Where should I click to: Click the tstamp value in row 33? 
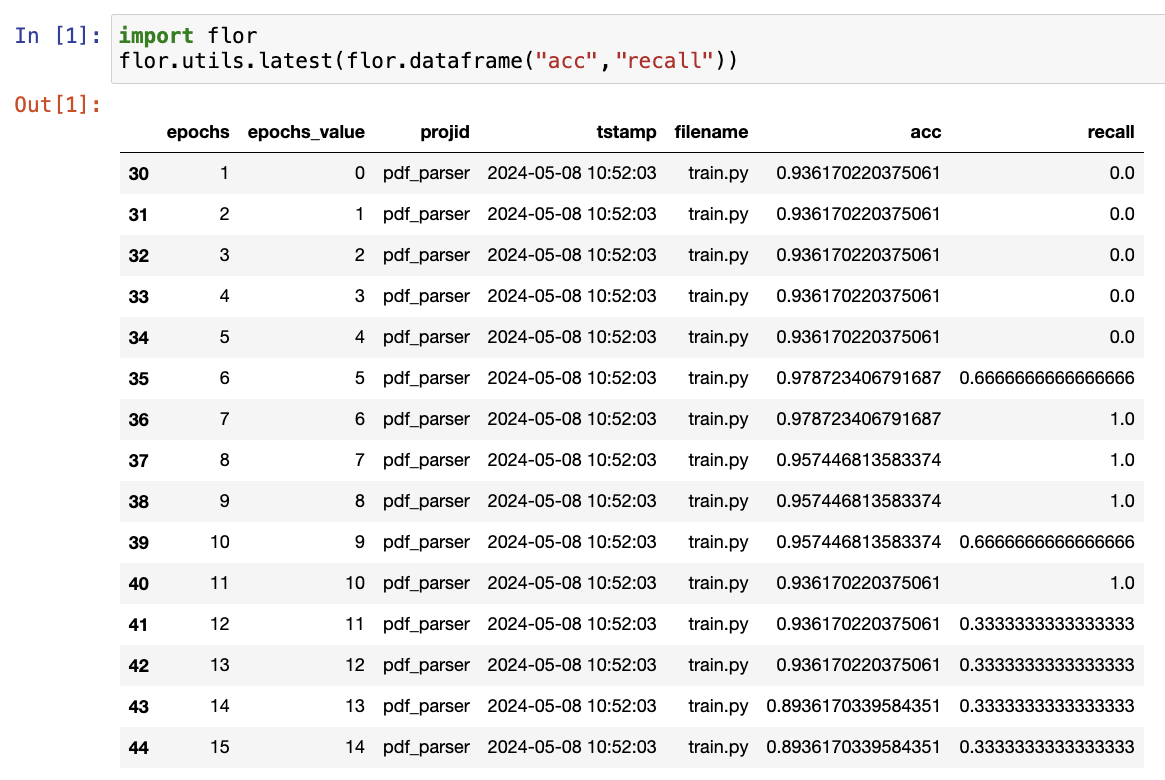click(x=572, y=296)
